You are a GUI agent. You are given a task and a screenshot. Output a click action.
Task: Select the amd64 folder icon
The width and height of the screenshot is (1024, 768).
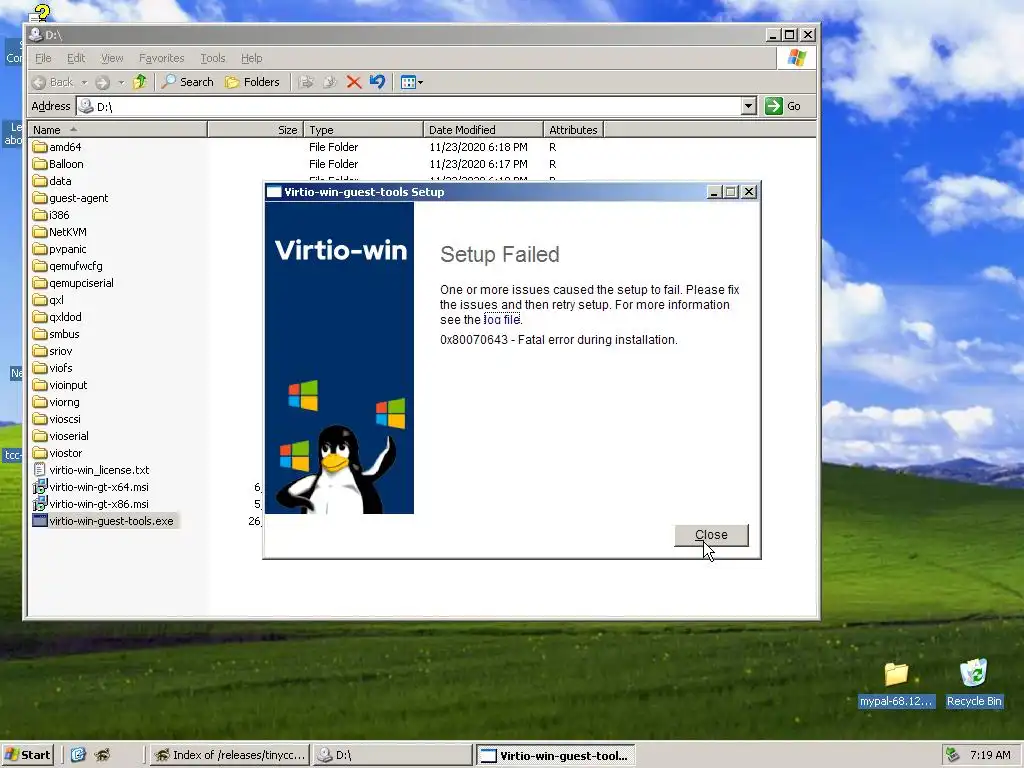40,147
